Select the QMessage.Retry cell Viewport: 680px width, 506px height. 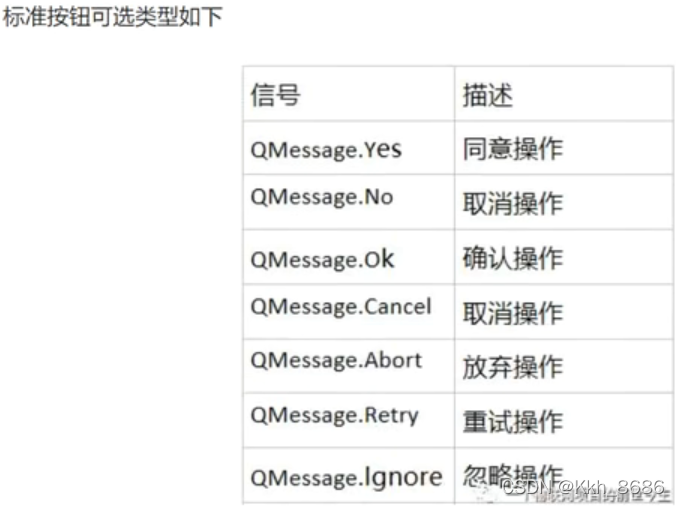pyautogui.click(x=349, y=421)
